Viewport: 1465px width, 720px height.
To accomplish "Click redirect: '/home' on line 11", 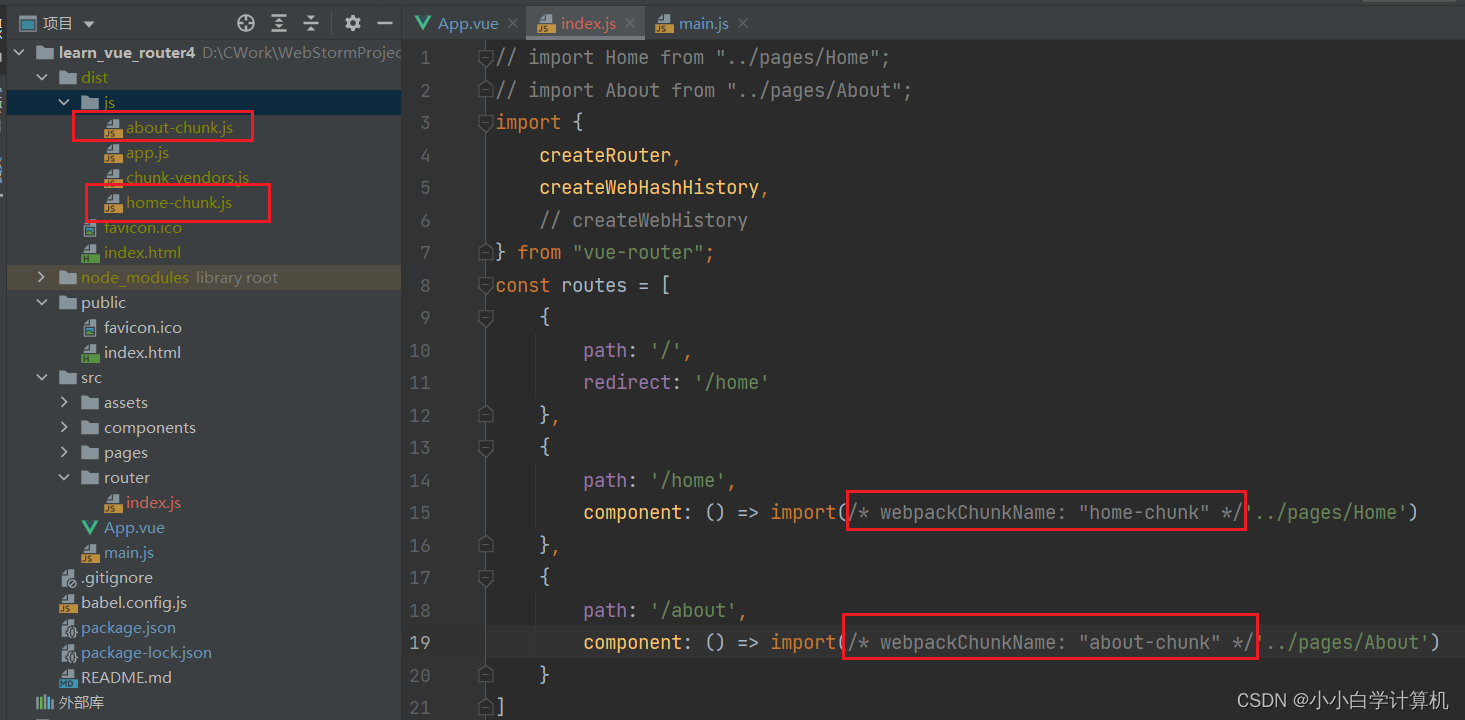I will [x=676, y=382].
